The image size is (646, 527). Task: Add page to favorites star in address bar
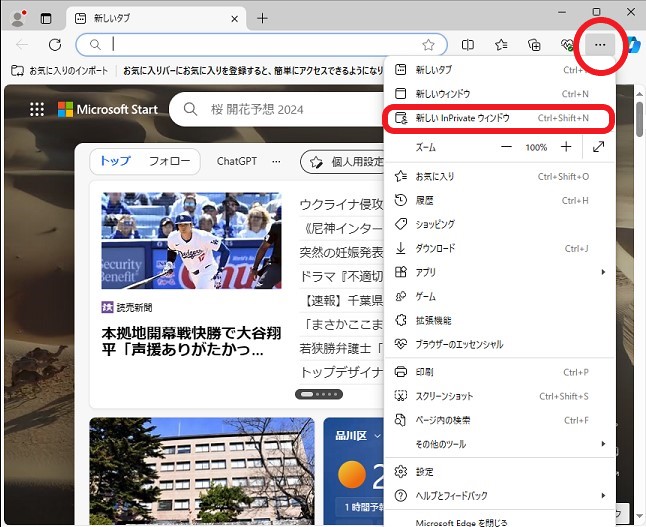428,45
